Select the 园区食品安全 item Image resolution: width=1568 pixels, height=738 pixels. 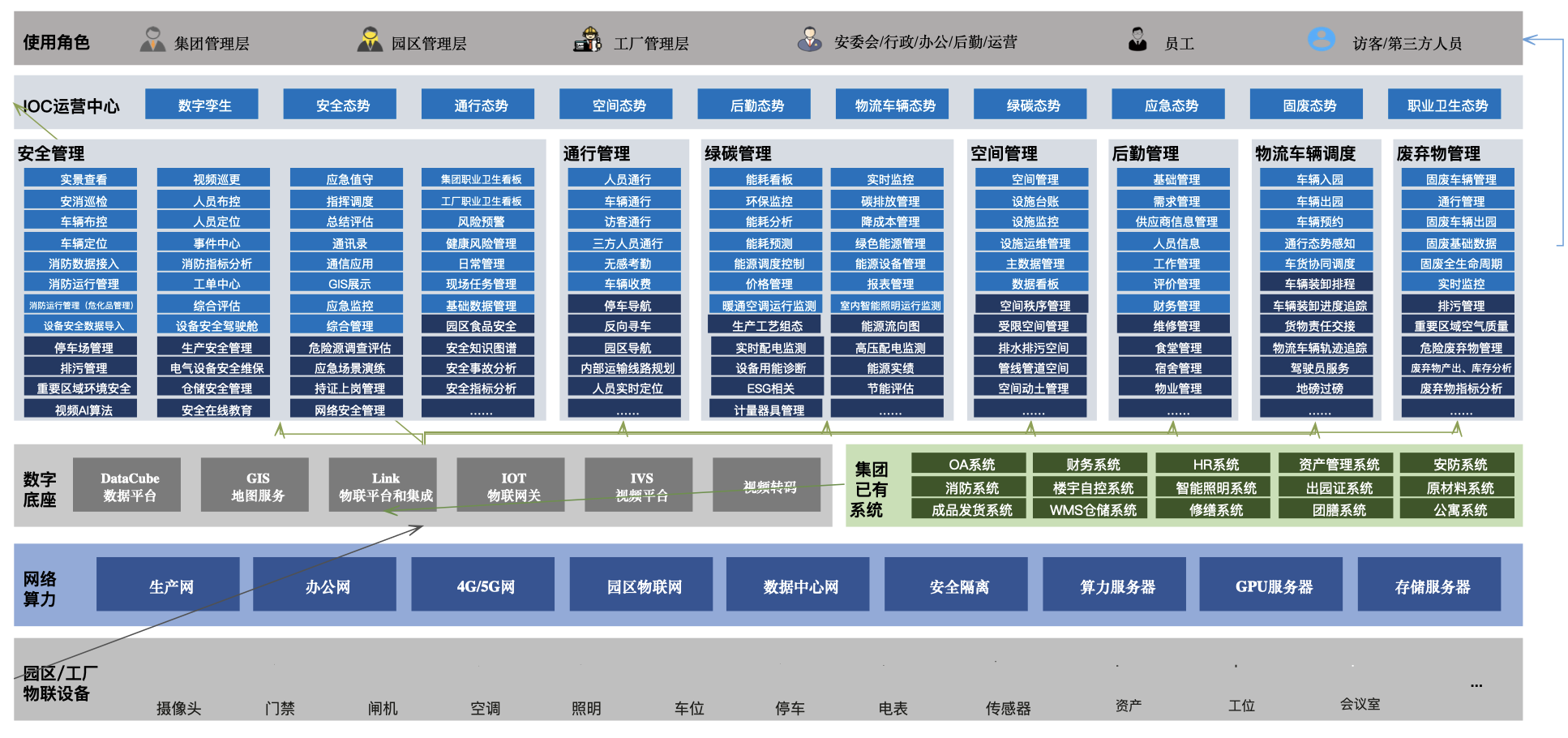[478, 325]
